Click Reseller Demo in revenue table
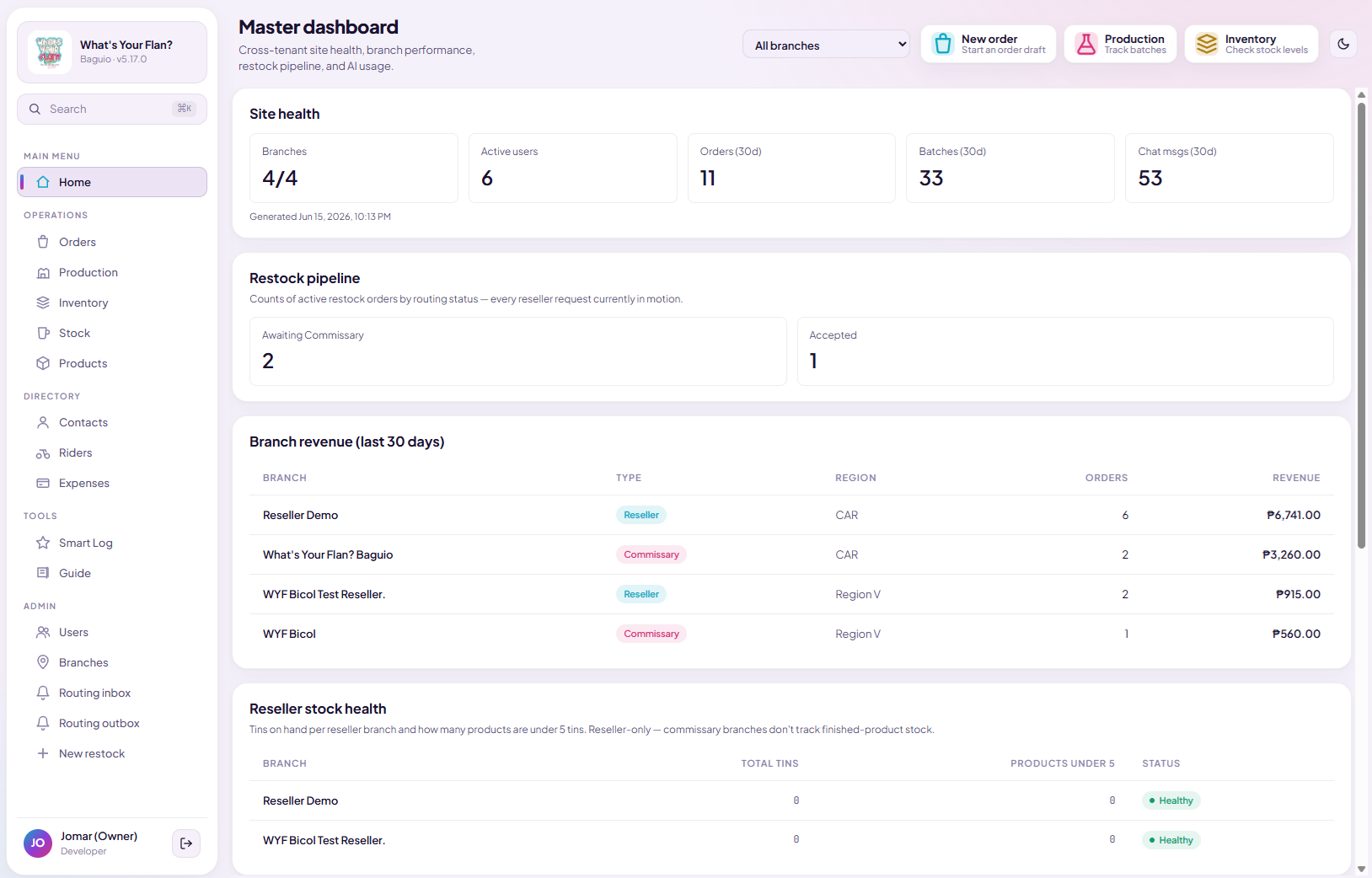1372x878 pixels. coord(300,515)
